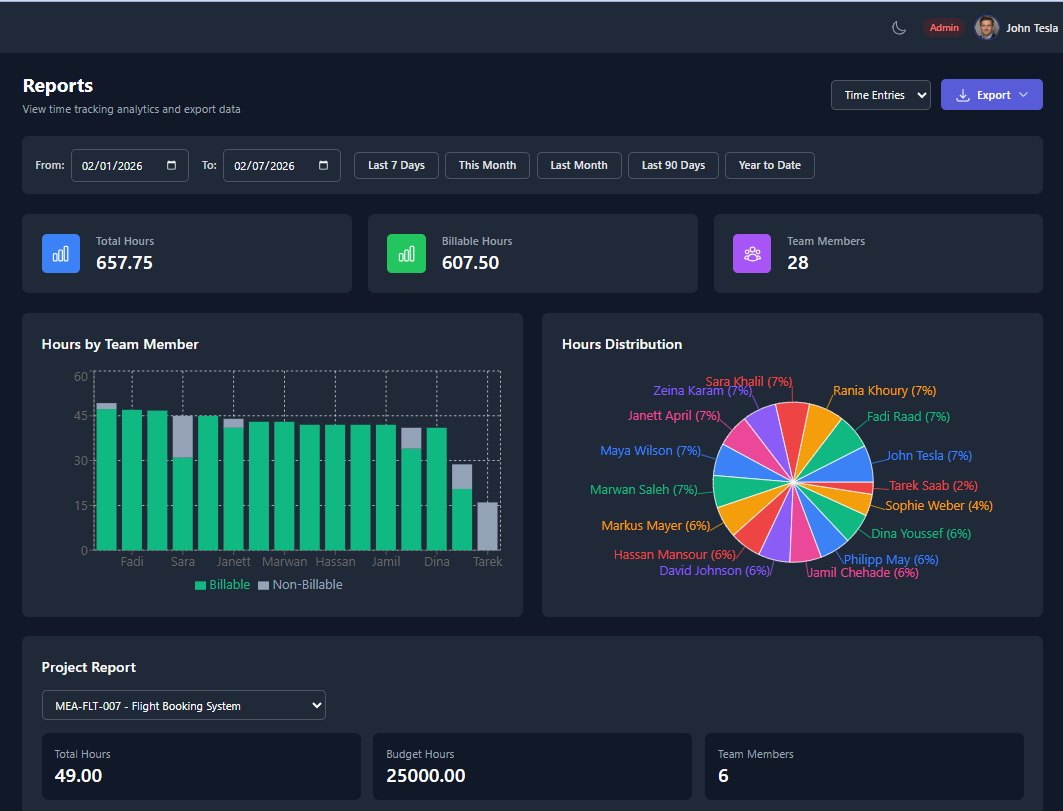Click the red Admin badge

pyautogui.click(x=944, y=27)
